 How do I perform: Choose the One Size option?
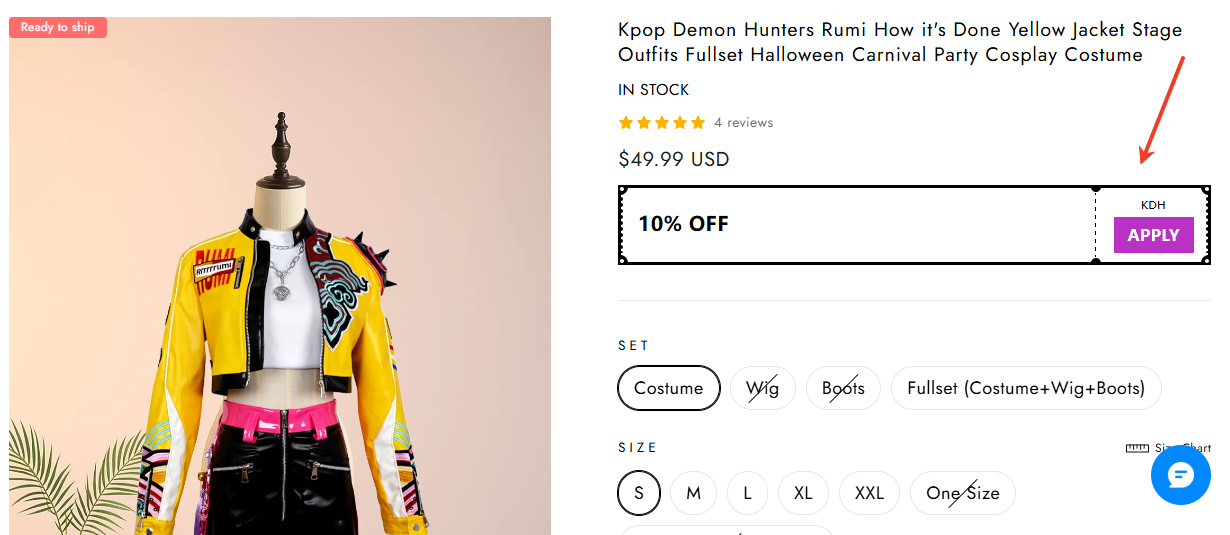click(962, 493)
